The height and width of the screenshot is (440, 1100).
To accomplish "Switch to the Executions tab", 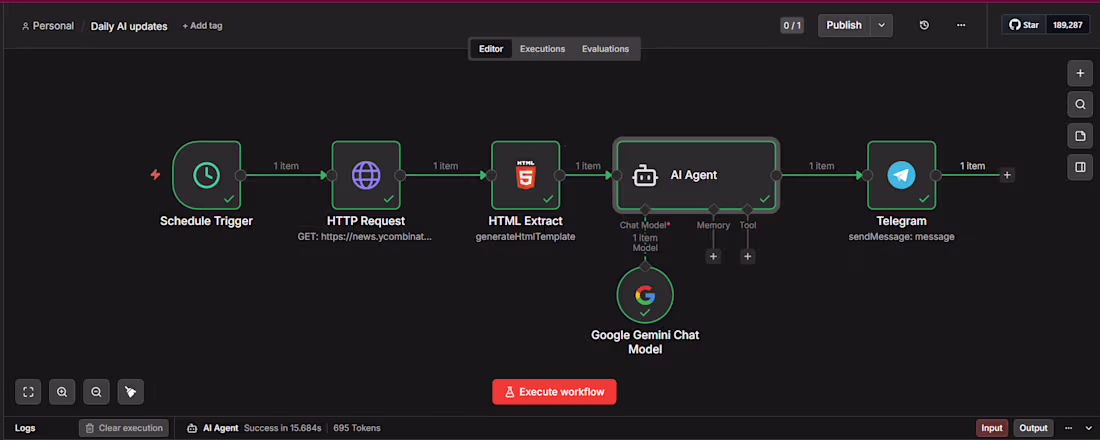I will [x=542, y=49].
